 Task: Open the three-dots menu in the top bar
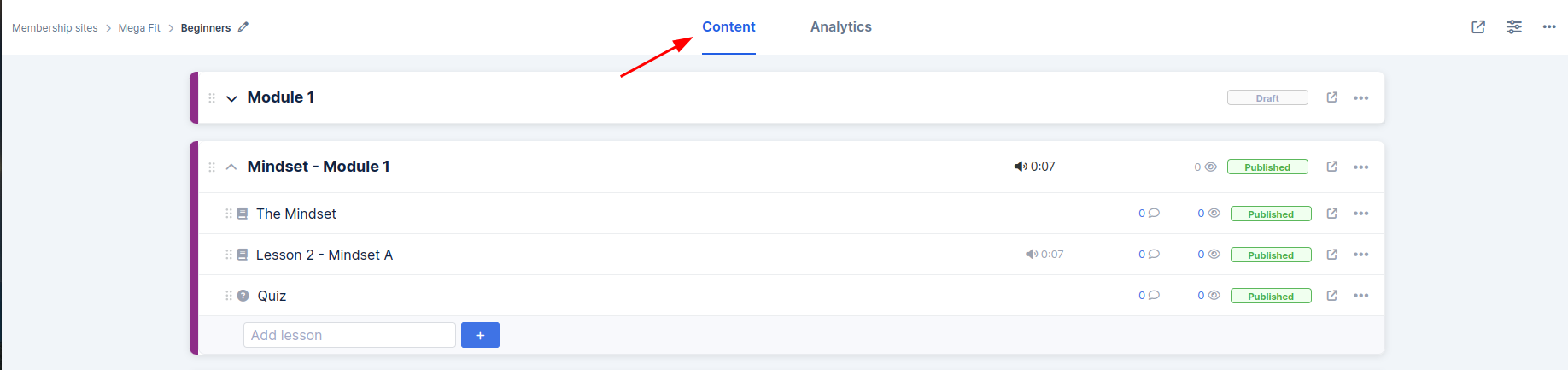tap(1549, 27)
